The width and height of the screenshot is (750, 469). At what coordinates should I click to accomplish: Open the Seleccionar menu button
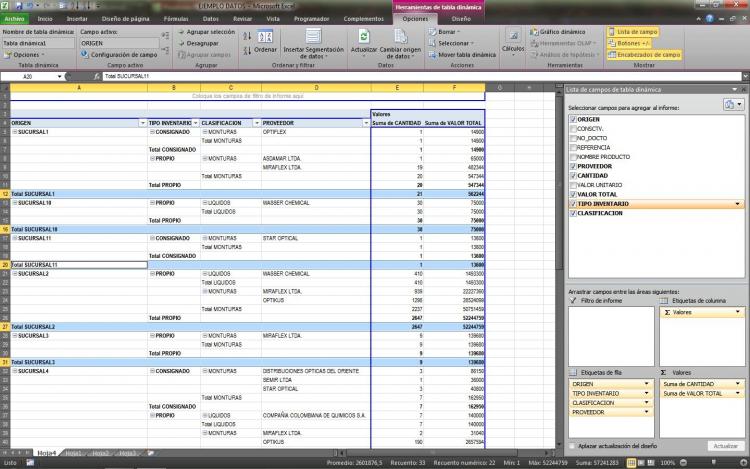tap(451, 43)
